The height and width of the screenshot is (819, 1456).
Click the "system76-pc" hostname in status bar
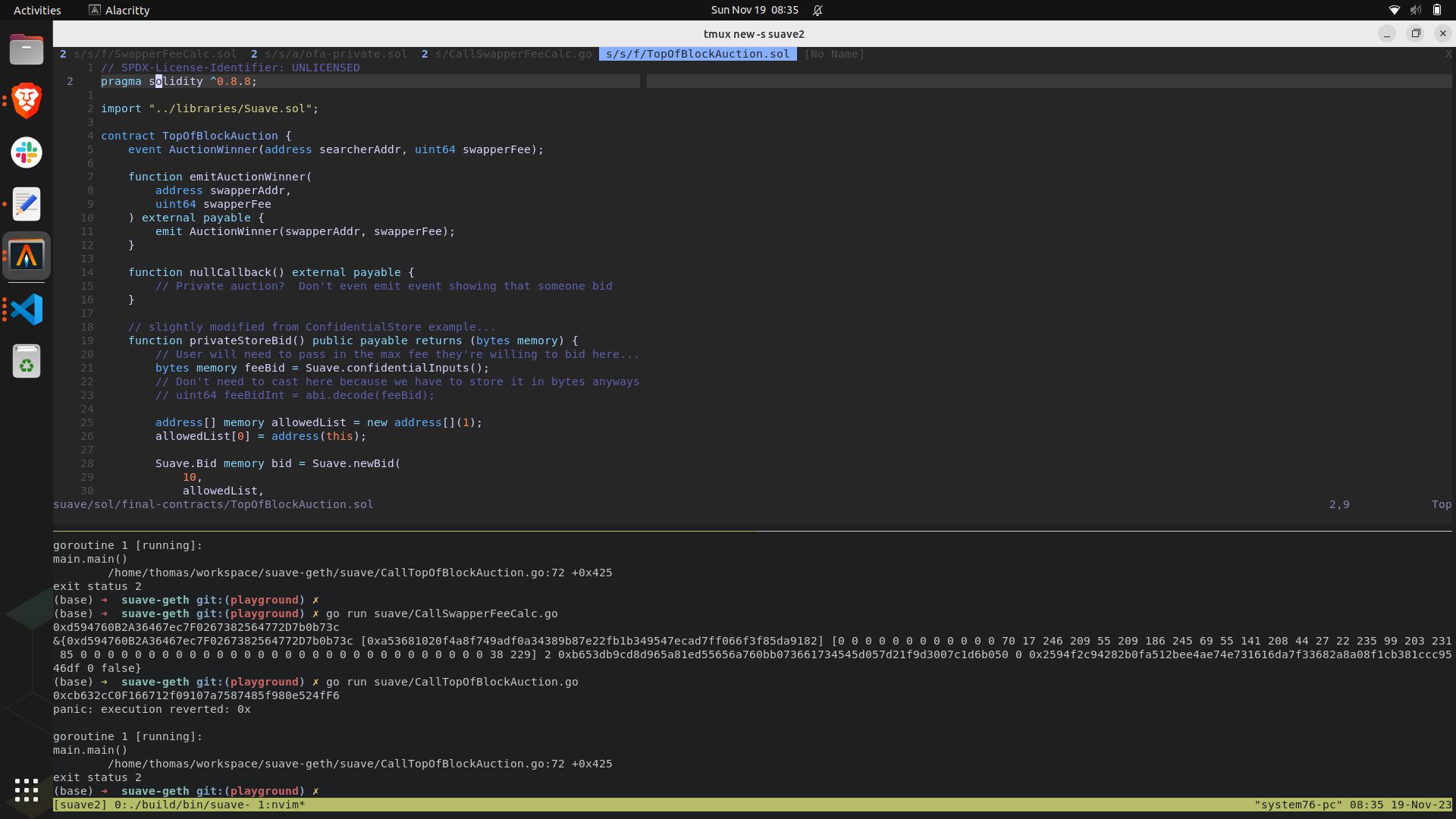point(1298,805)
